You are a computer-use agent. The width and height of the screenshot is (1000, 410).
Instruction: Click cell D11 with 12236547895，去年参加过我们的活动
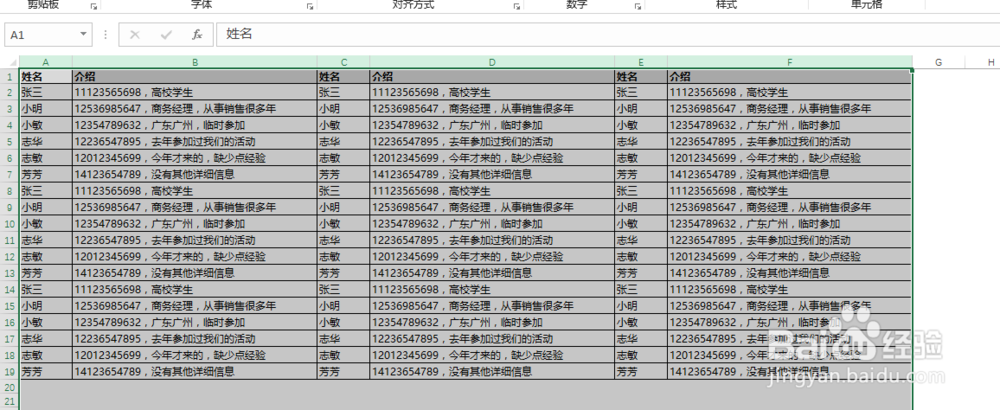point(492,240)
